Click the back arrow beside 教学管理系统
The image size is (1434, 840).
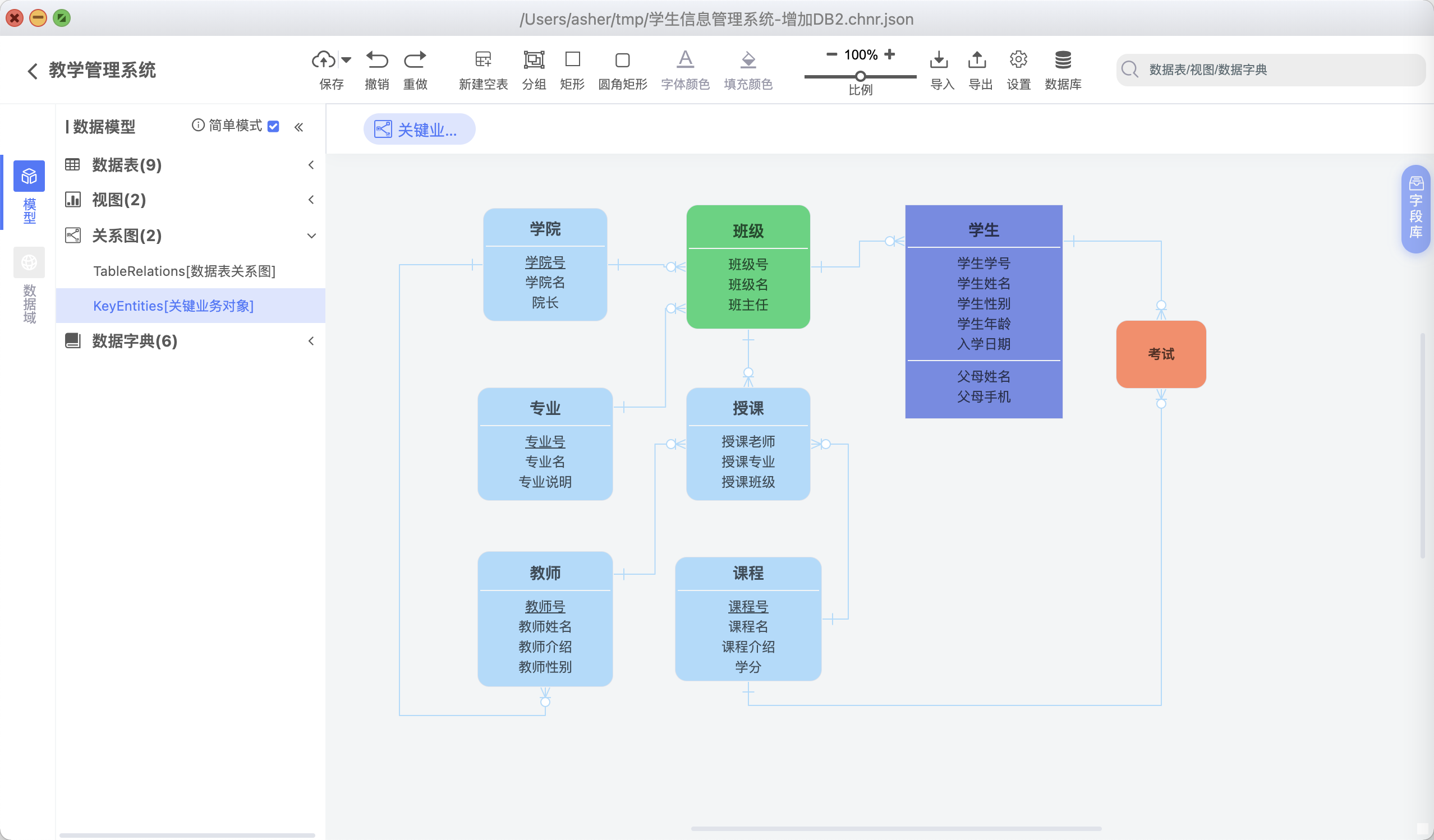(33, 71)
